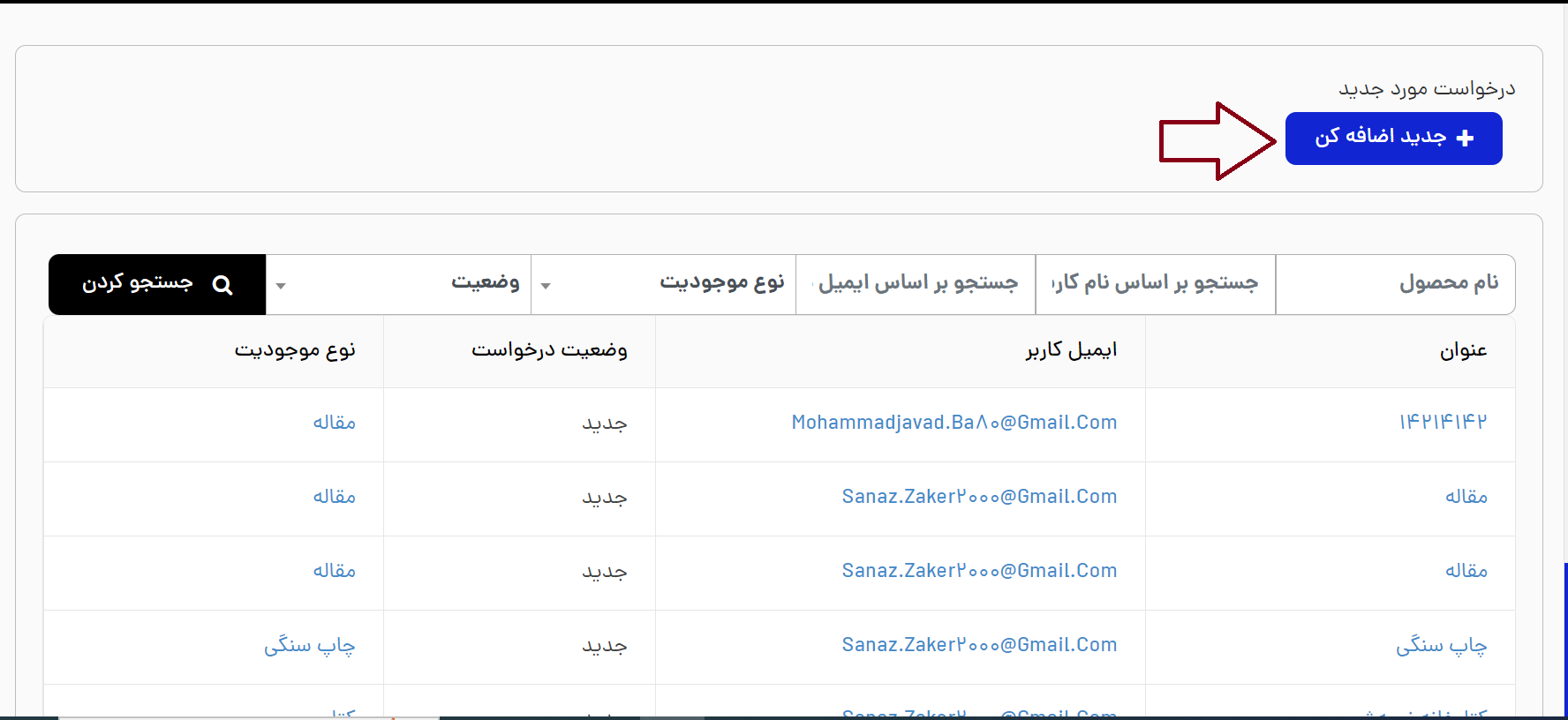This screenshot has width=1568, height=720.
Task: Click the magnifier search icon
Action: coord(222,285)
